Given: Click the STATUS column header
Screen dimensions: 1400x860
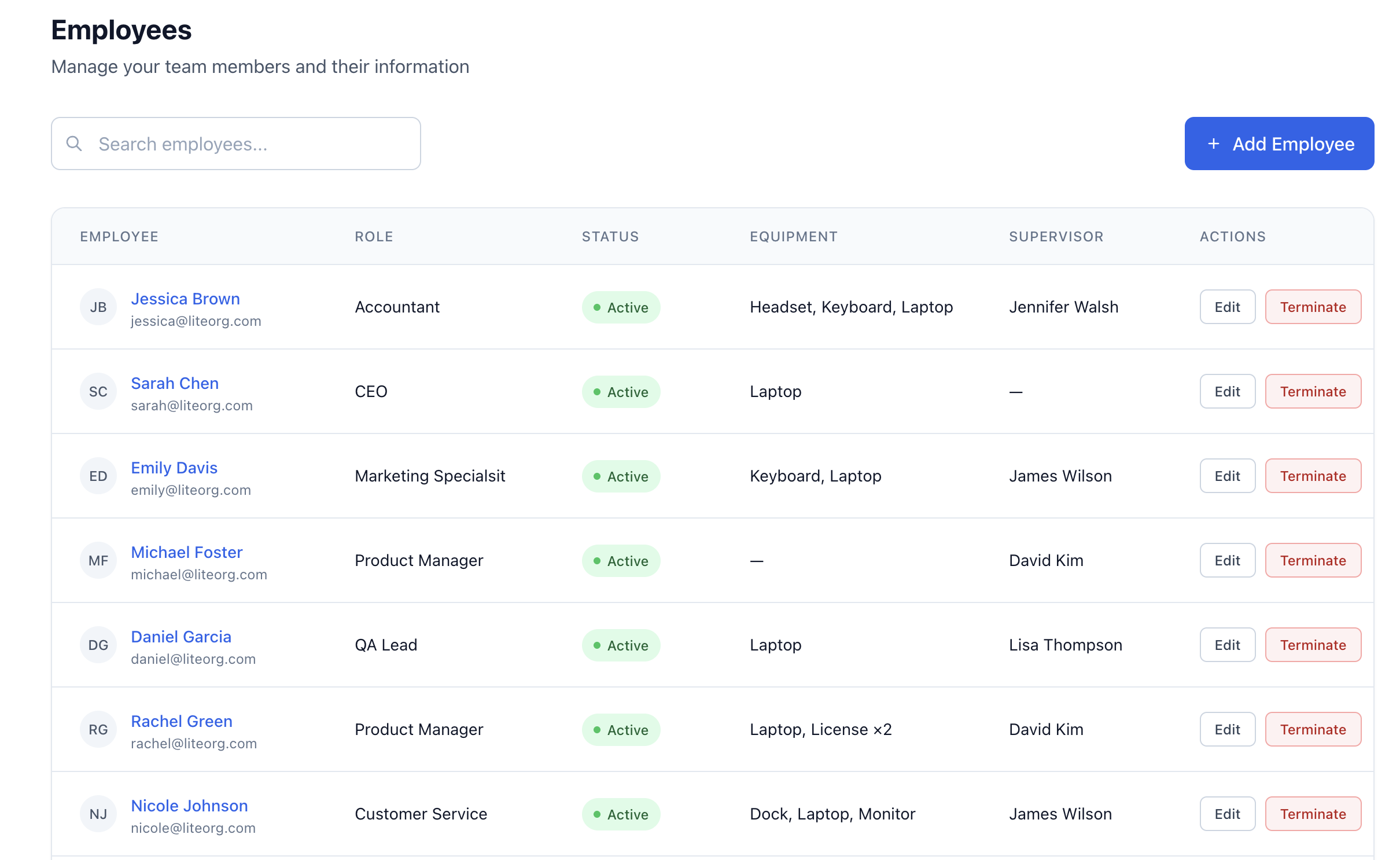Looking at the screenshot, I should tap(610, 237).
